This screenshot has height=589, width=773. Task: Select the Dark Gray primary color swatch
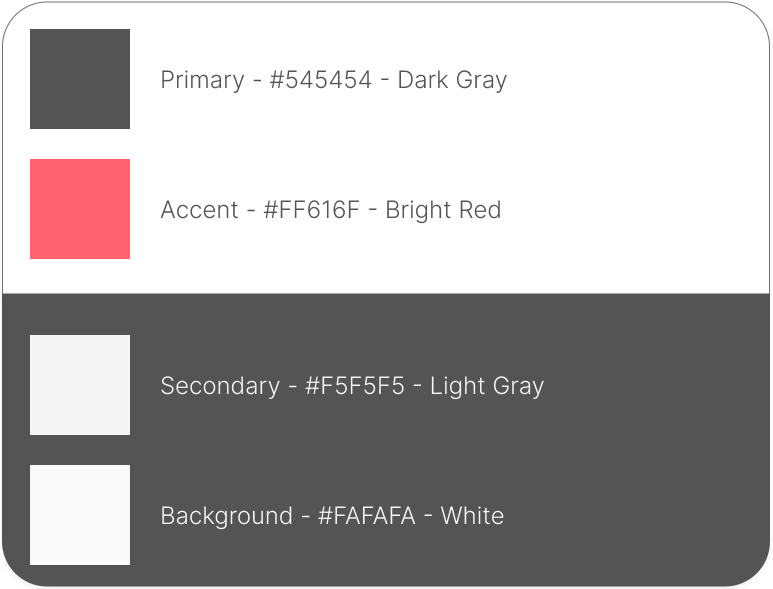click(80, 79)
